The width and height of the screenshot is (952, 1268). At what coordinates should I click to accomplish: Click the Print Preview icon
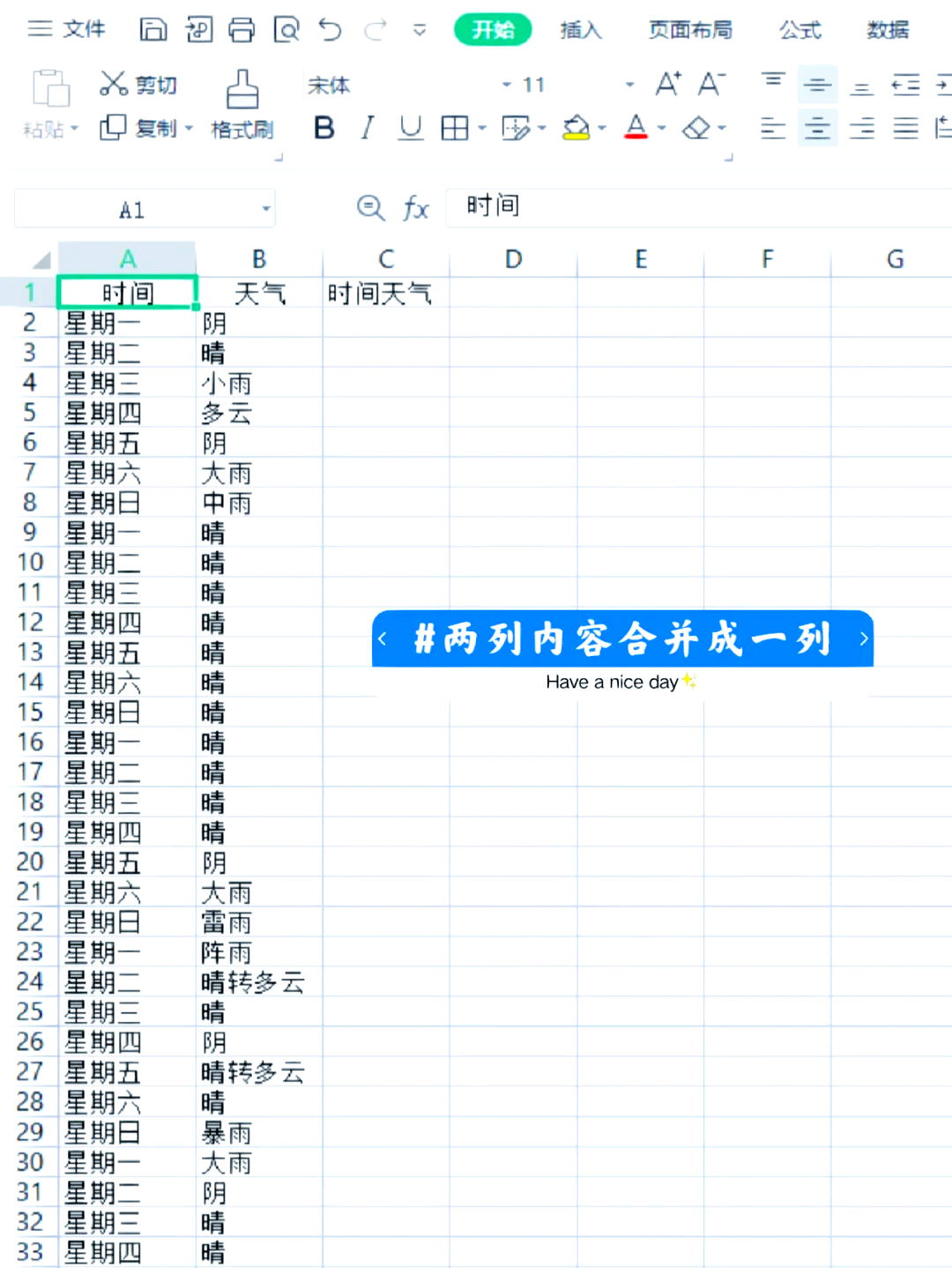point(286,30)
